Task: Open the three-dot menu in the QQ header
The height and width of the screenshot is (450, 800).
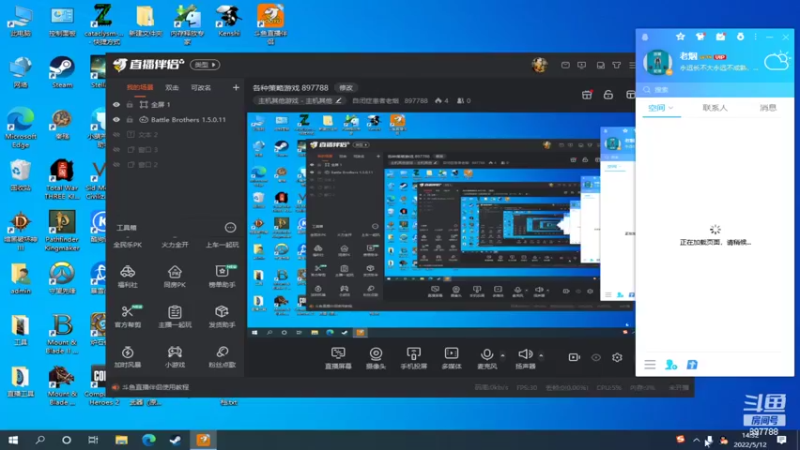Action: pos(756,37)
